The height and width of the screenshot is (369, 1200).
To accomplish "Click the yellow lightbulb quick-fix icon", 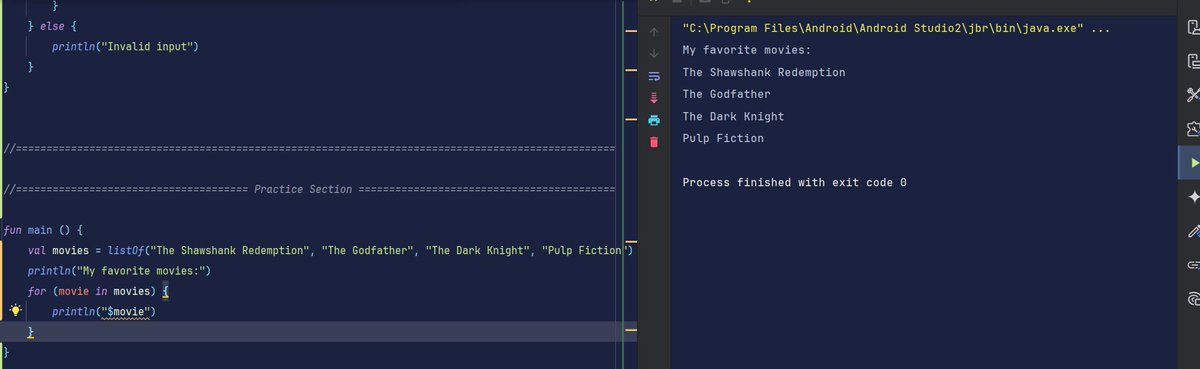I will 15,310.
